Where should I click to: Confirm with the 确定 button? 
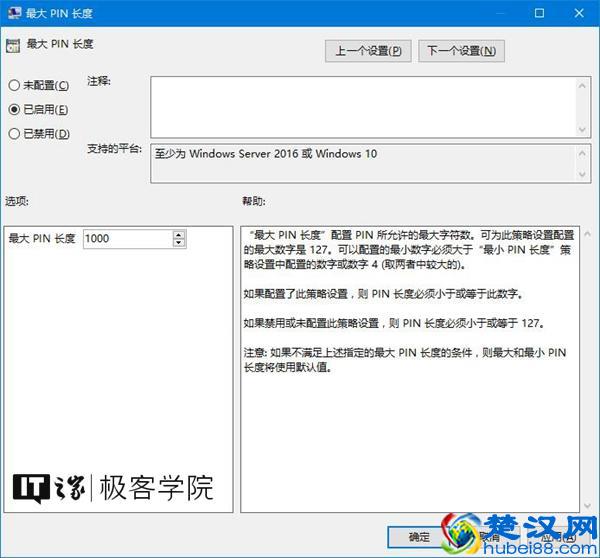419,537
